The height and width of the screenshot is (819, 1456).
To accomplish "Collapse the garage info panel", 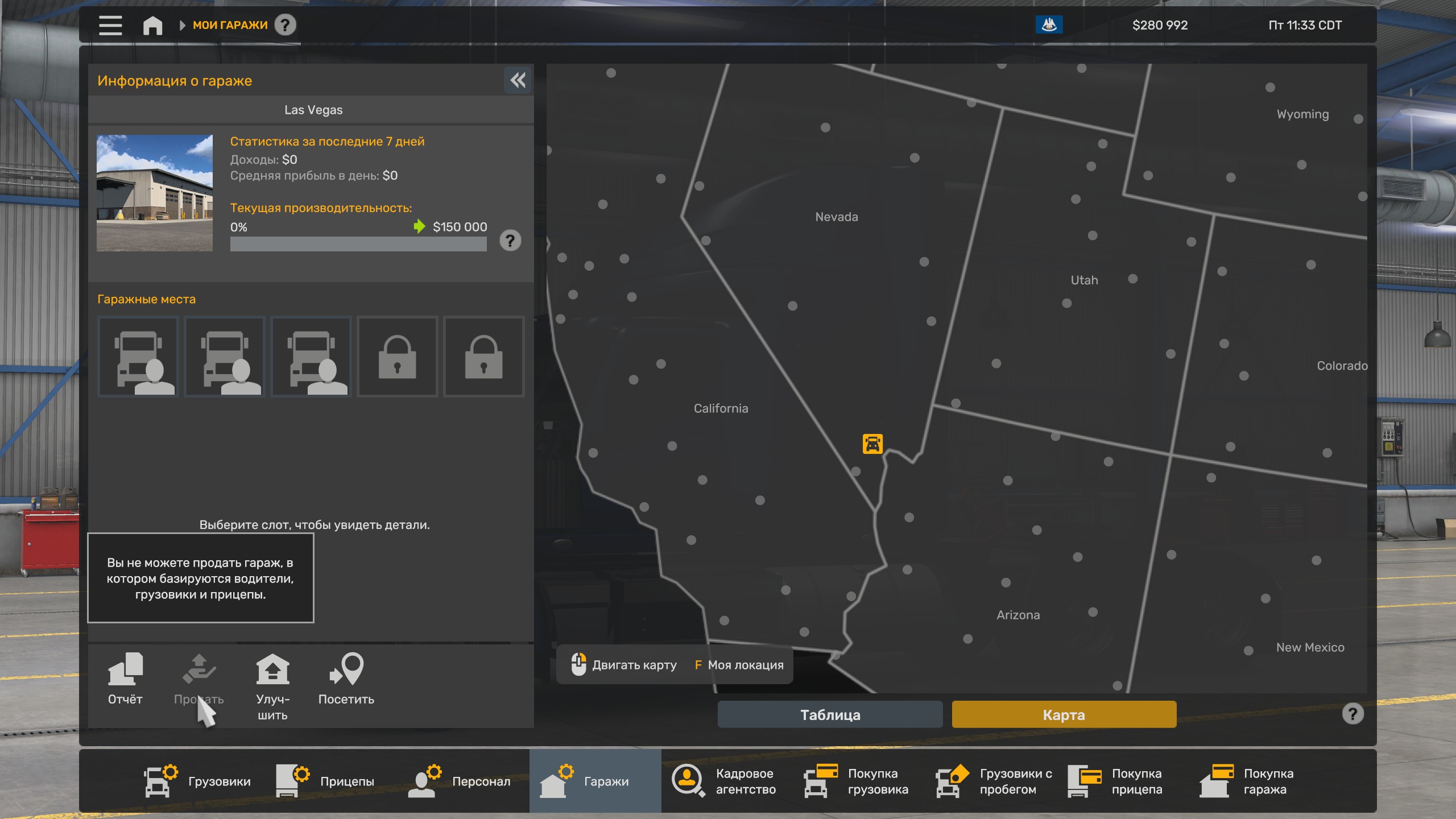I will (x=518, y=80).
